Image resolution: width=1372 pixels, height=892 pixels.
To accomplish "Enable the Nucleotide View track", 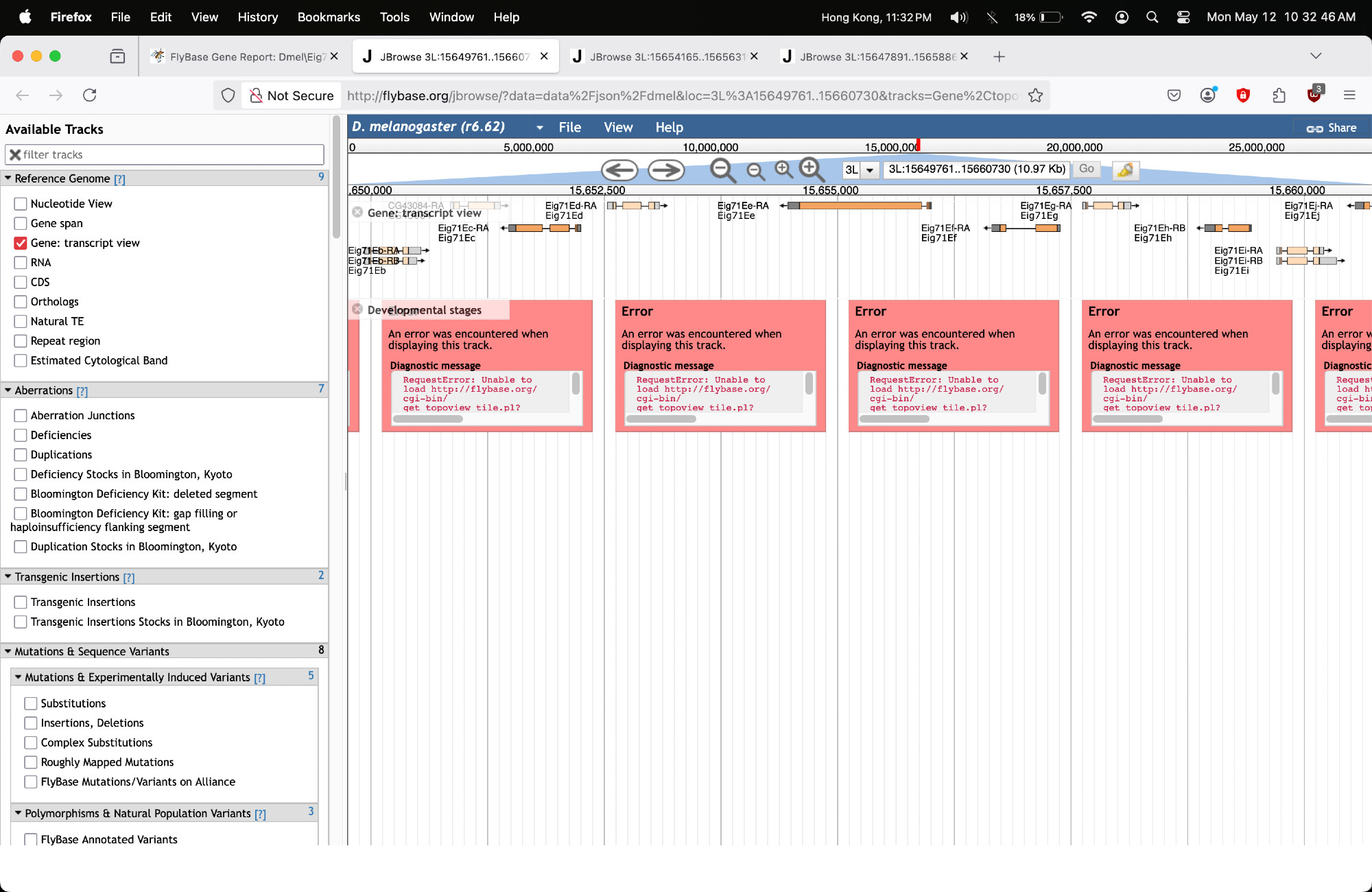I will 21,204.
